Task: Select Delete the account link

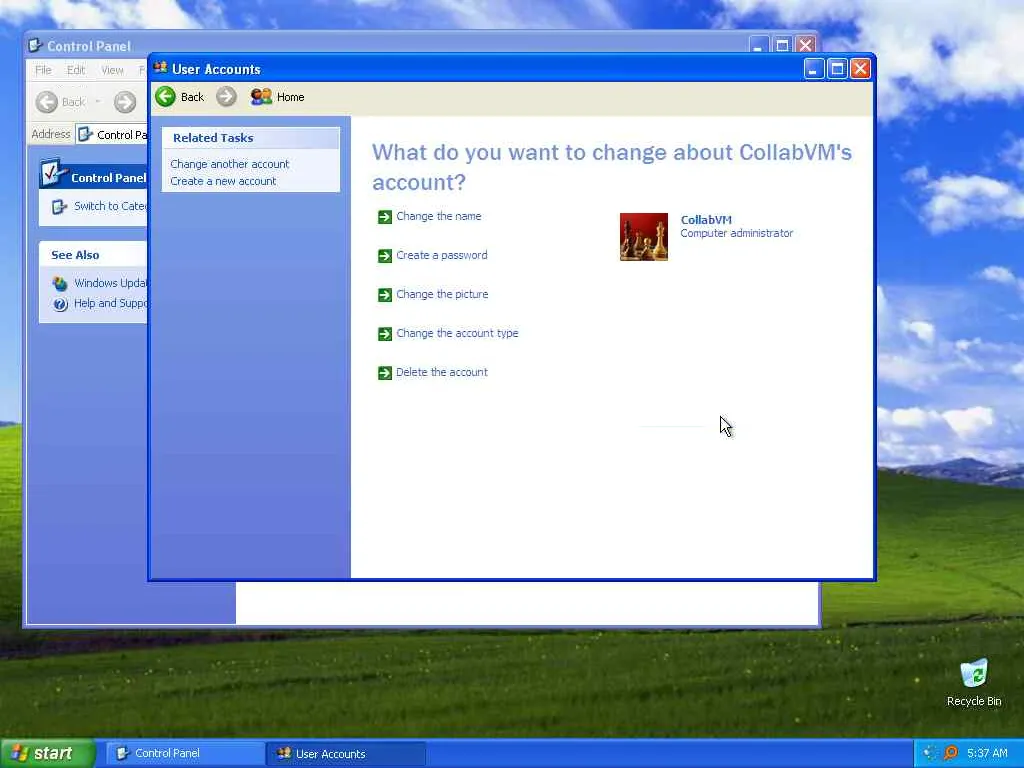Action: 442,372
